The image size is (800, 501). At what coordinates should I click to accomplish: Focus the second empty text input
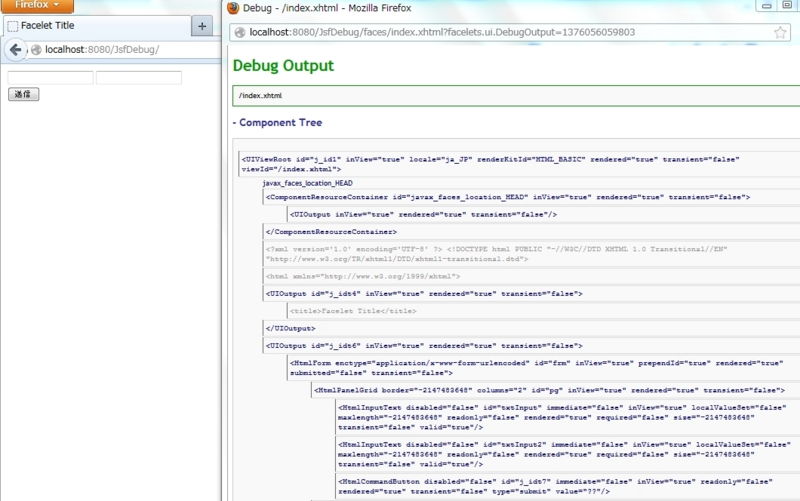(139, 78)
